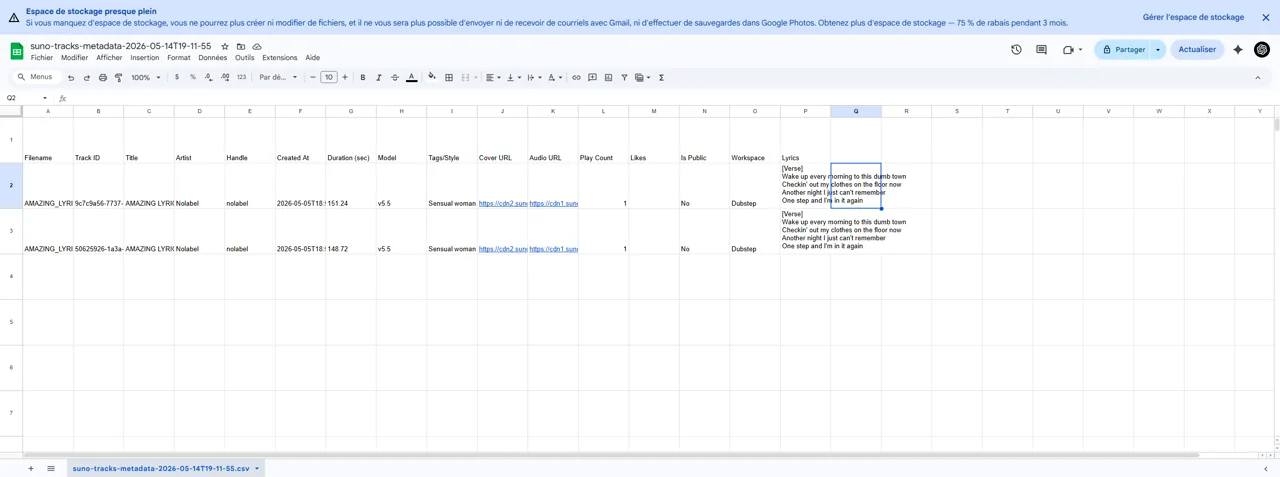This screenshot has width=1280, height=477.
Task: Decrease font size with the minus button
Action: (x=313, y=77)
